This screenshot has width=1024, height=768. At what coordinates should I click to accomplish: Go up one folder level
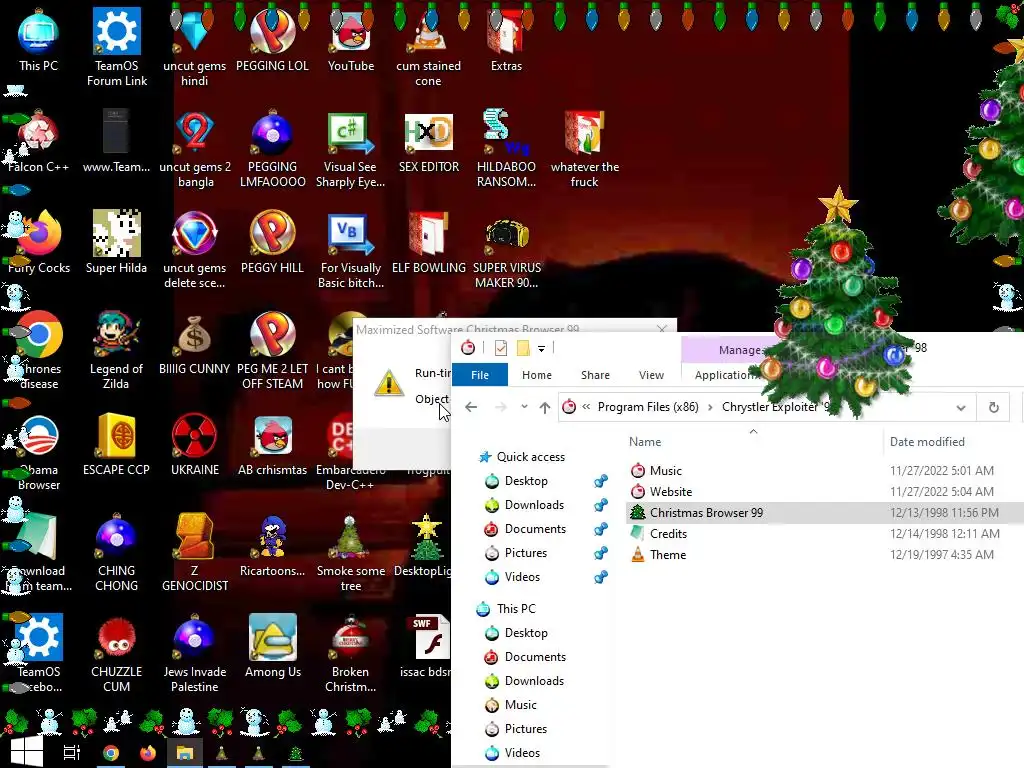(x=545, y=408)
